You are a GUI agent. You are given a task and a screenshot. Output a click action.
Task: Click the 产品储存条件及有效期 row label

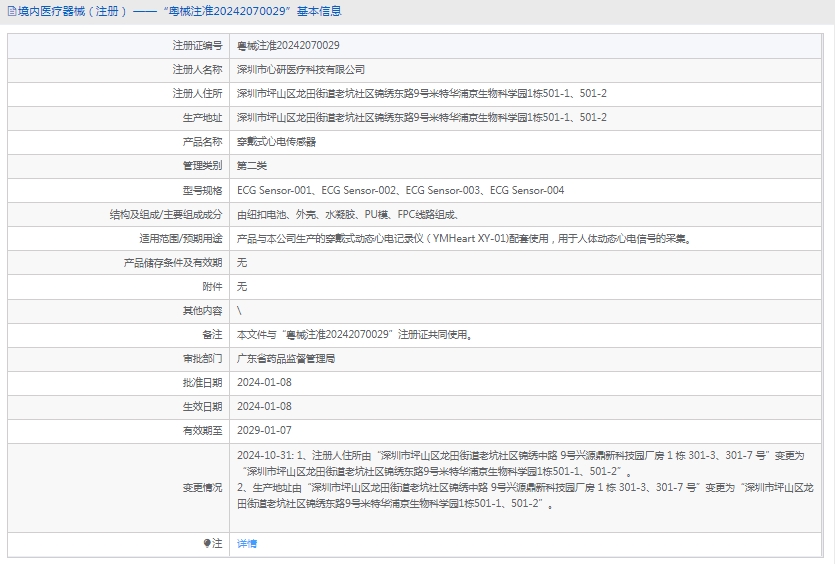click(x=171, y=262)
